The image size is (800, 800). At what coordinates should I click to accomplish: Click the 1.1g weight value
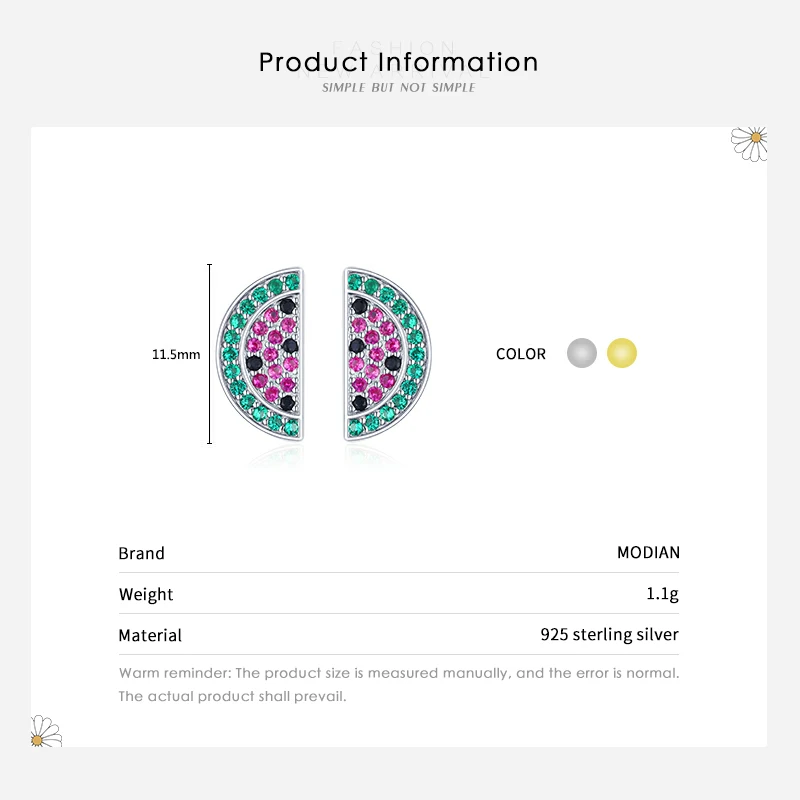click(x=662, y=594)
